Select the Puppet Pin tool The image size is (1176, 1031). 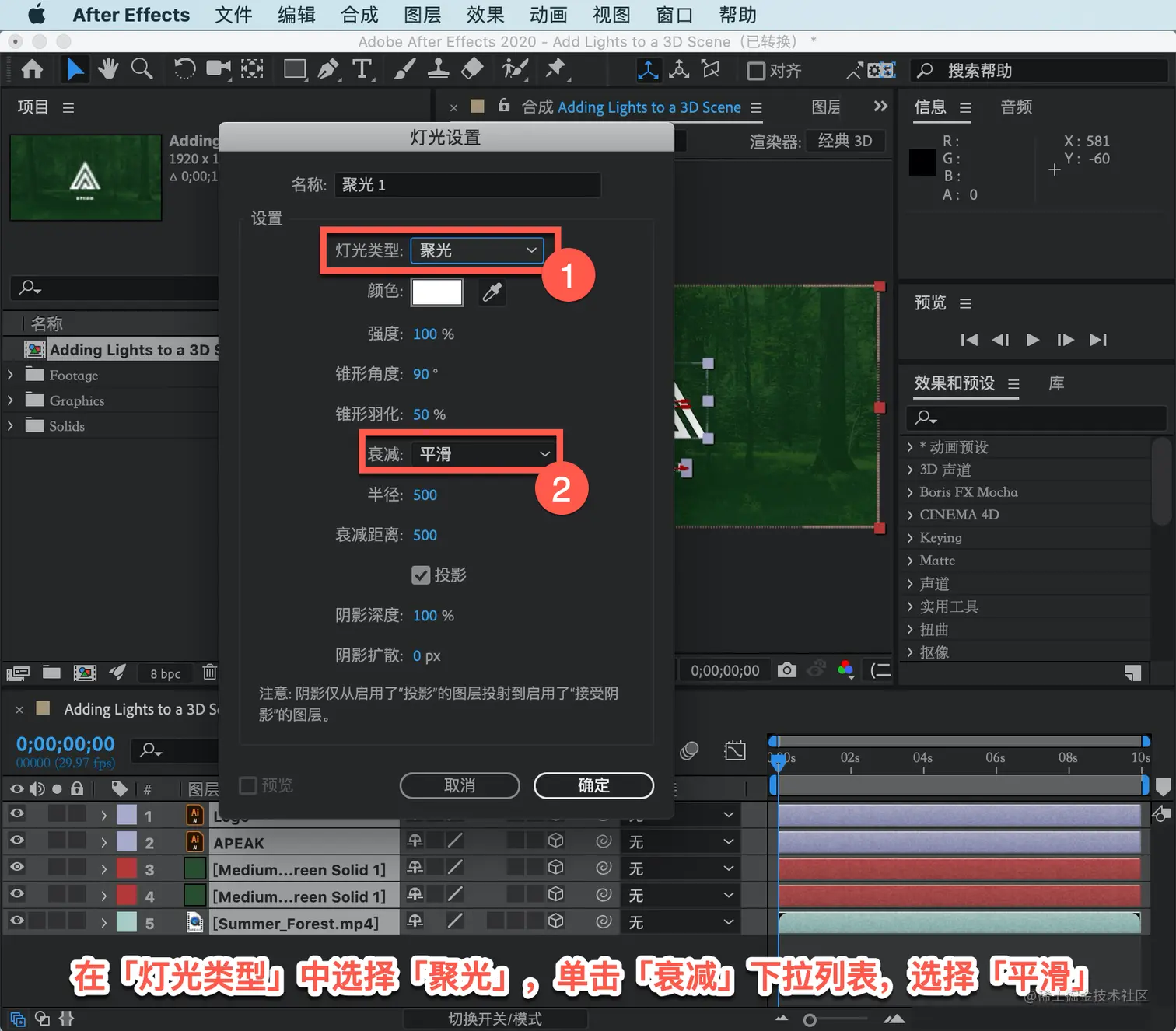coord(556,69)
